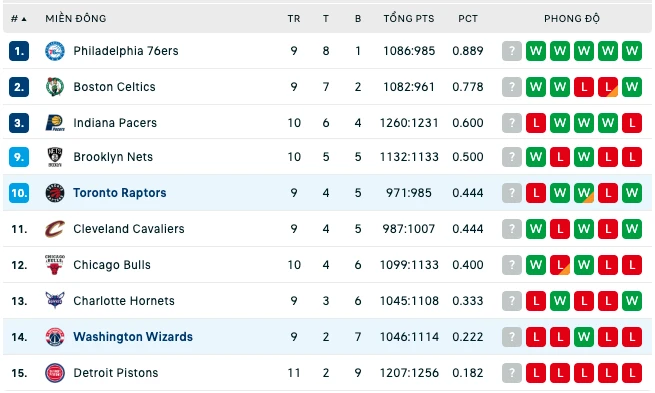Click the Chicago Bulls team logo
Viewport: 655px width, 393px height.
click(55, 265)
